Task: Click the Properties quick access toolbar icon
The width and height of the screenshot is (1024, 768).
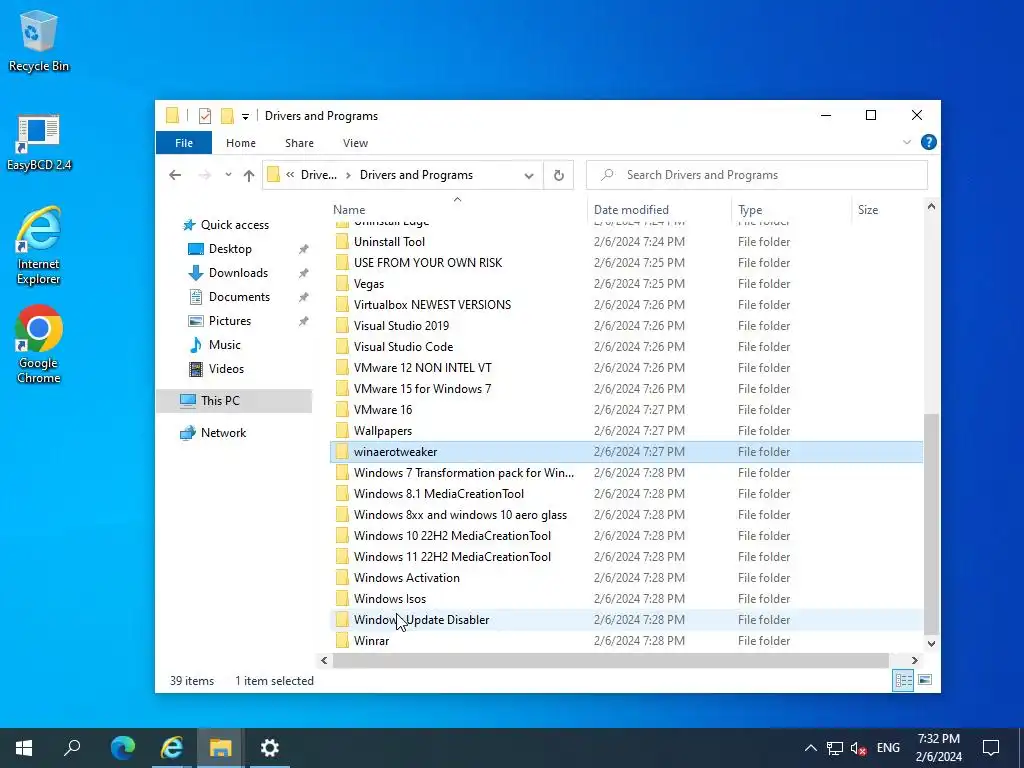Action: (x=205, y=116)
